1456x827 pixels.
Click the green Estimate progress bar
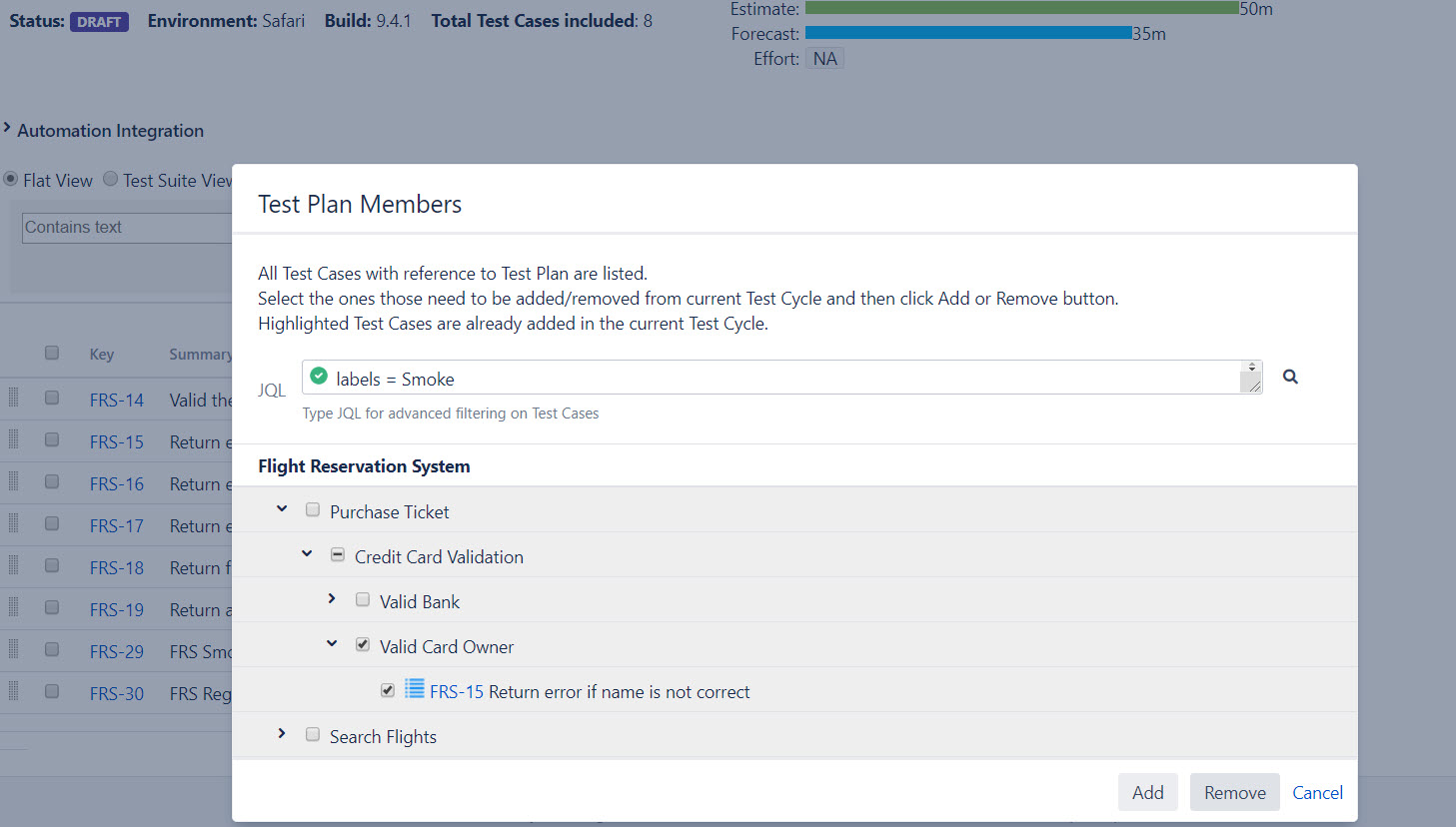click(1021, 7)
